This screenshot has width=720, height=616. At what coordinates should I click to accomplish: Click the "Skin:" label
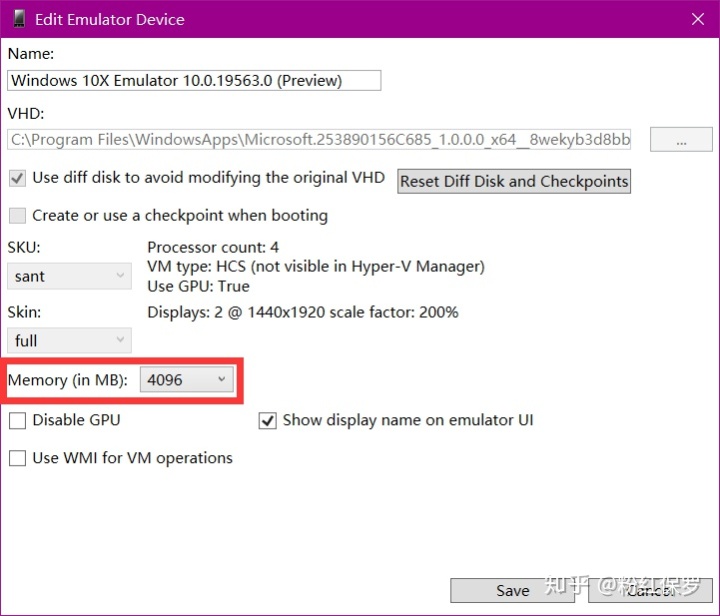pos(24,312)
